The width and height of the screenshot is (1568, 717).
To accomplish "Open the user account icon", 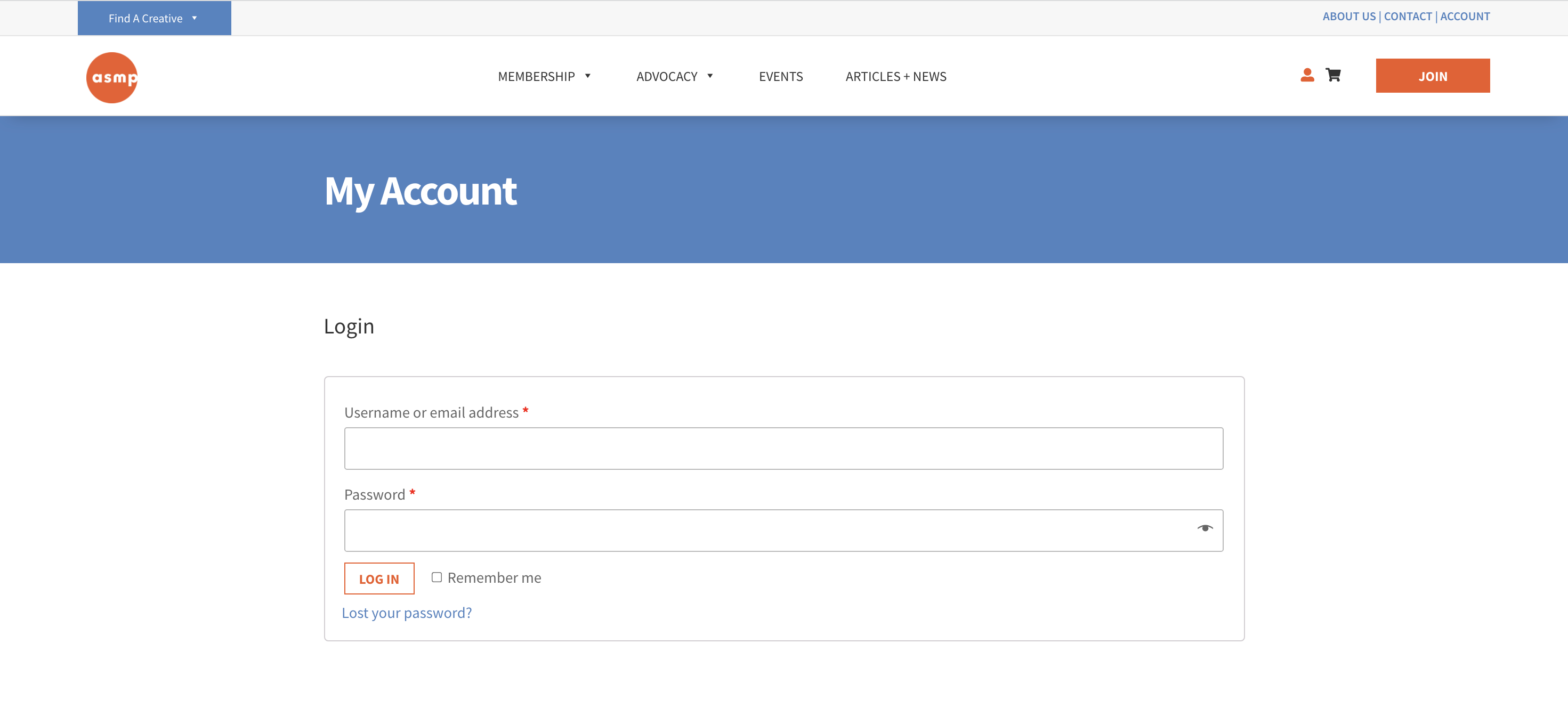I will coord(1307,75).
